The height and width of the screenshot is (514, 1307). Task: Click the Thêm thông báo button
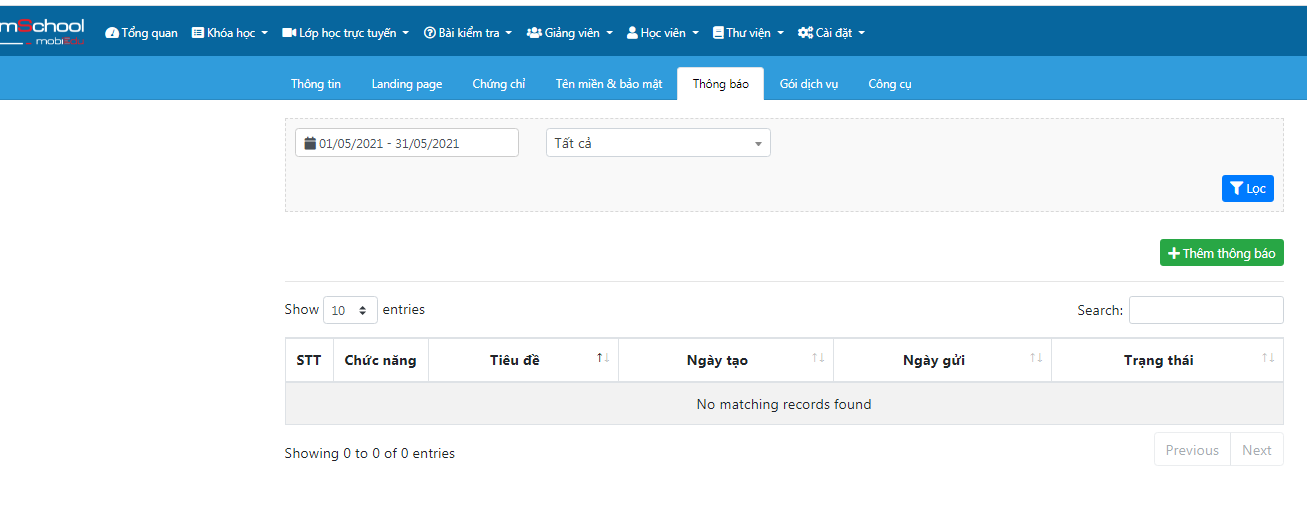1221,253
